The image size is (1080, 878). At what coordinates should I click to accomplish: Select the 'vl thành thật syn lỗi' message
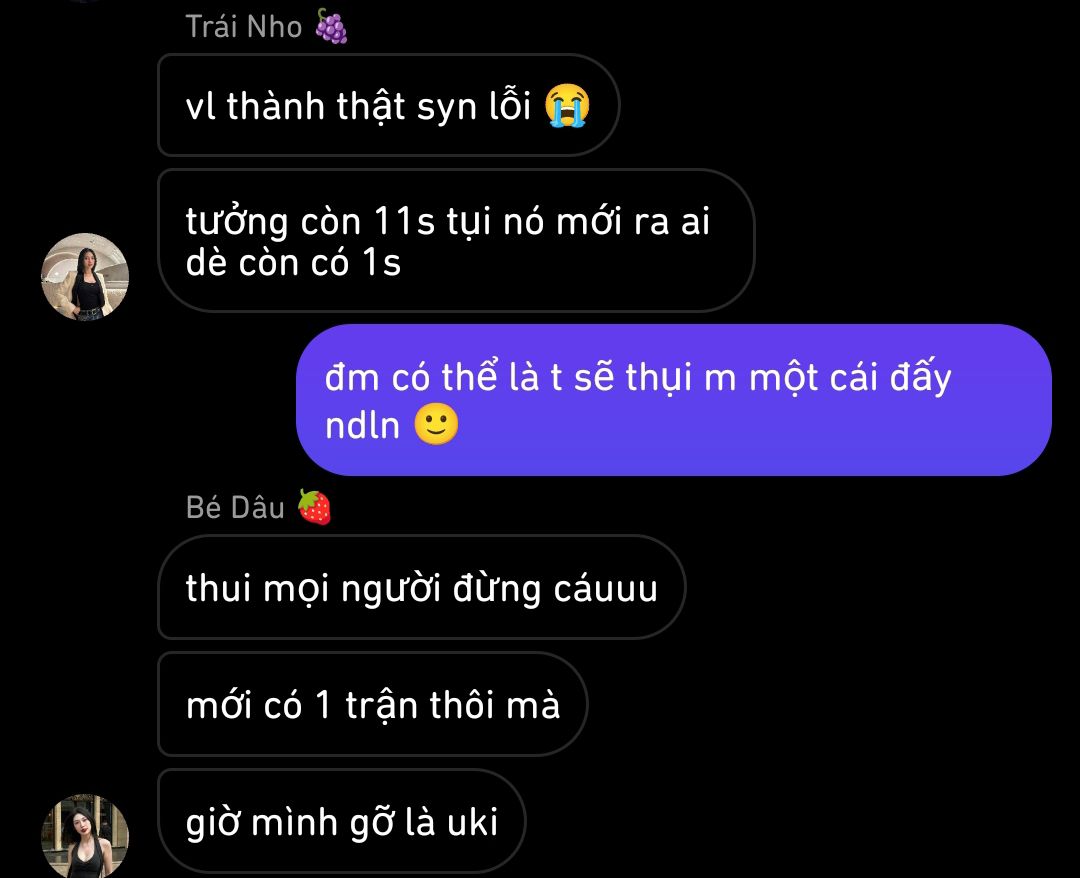(x=388, y=105)
